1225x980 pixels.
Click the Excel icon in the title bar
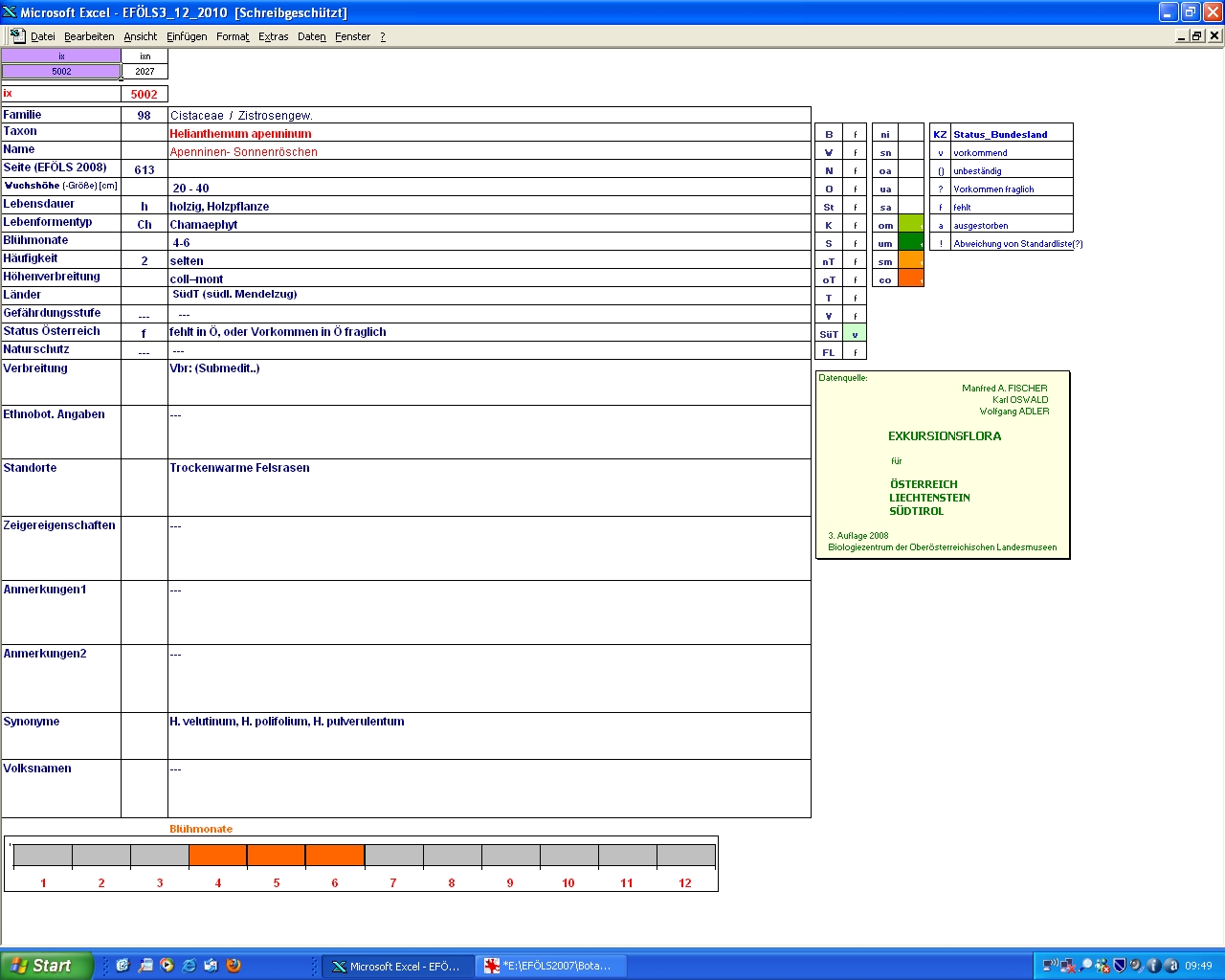(10, 12)
